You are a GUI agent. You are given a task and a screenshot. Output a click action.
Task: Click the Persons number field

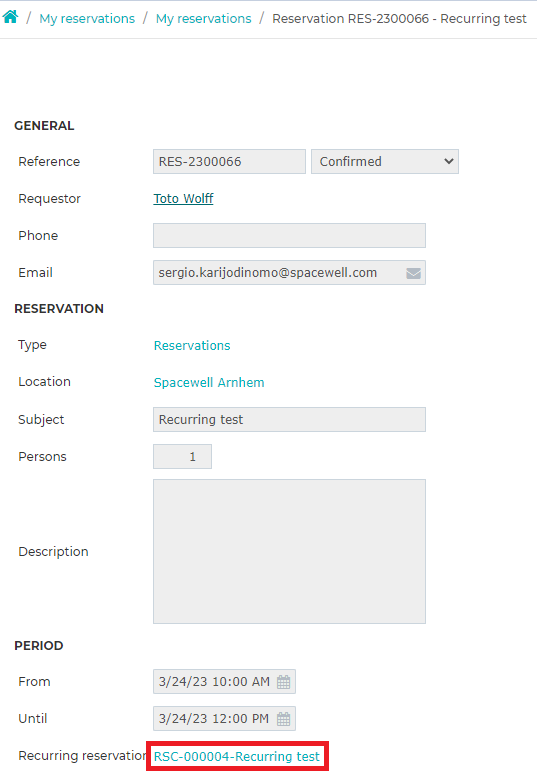tap(182, 457)
